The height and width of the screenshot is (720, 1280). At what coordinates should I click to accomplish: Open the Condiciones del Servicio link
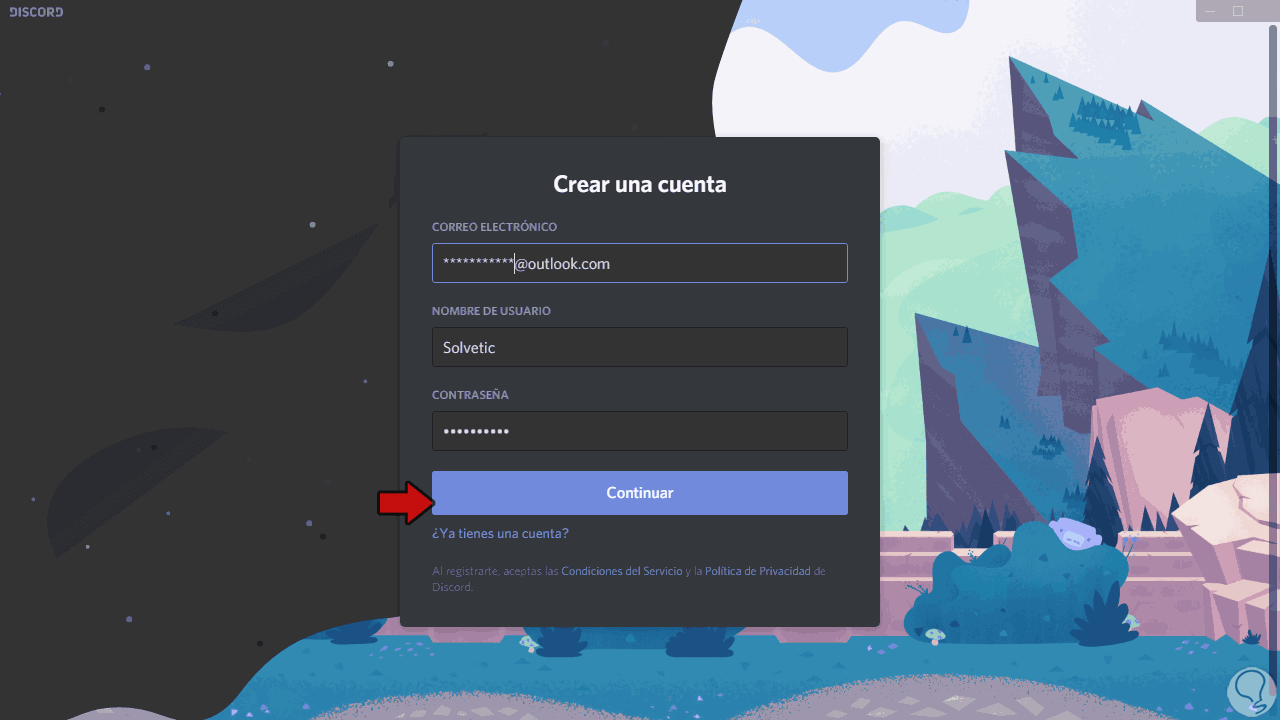[x=622, y=571]
